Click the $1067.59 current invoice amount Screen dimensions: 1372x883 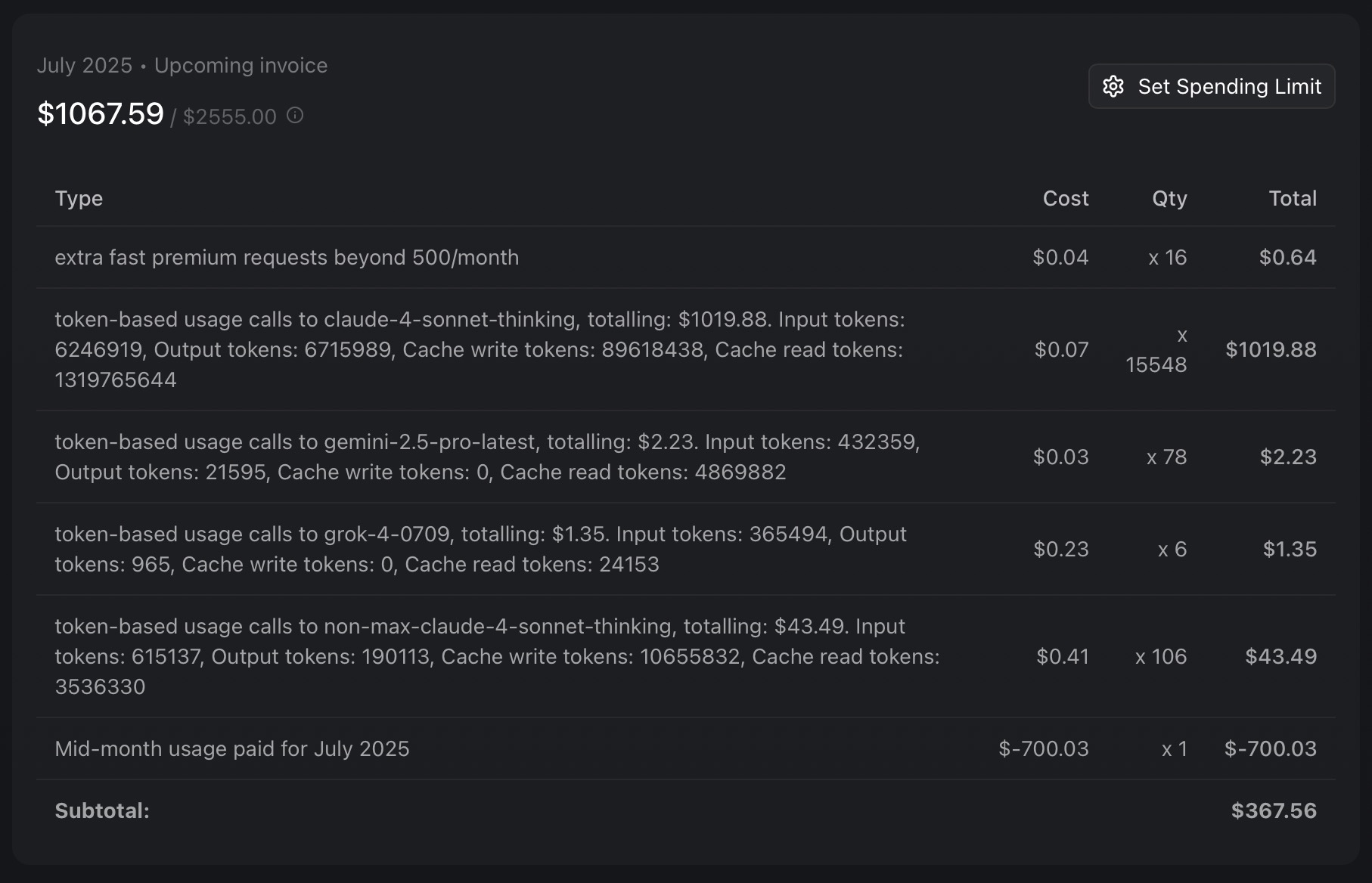101,114
